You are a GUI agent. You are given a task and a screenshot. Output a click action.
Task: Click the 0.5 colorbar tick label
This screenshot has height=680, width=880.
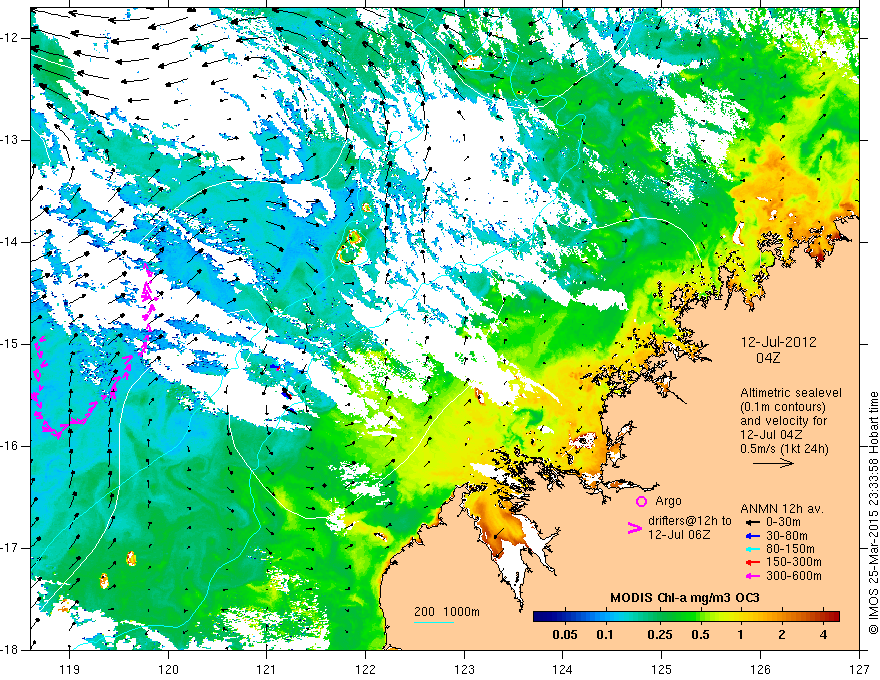click(700, 635)
